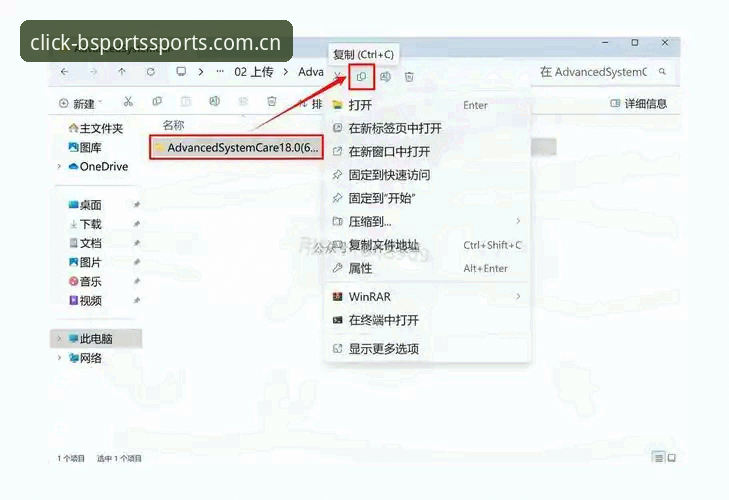
Task: Click the pin icon beside 文档
Action: tap(137, 243)
